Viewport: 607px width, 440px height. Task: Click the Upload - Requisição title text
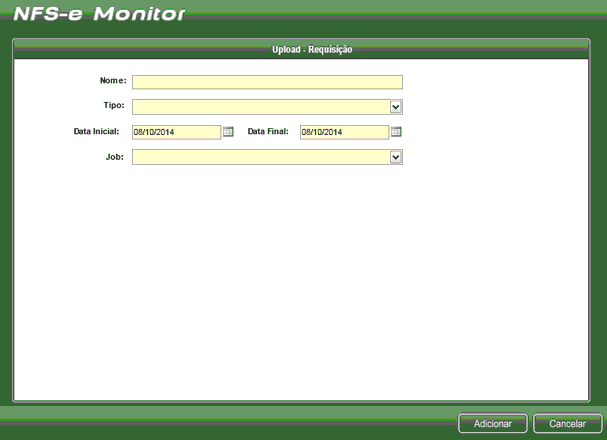click(x=312, y=50)
